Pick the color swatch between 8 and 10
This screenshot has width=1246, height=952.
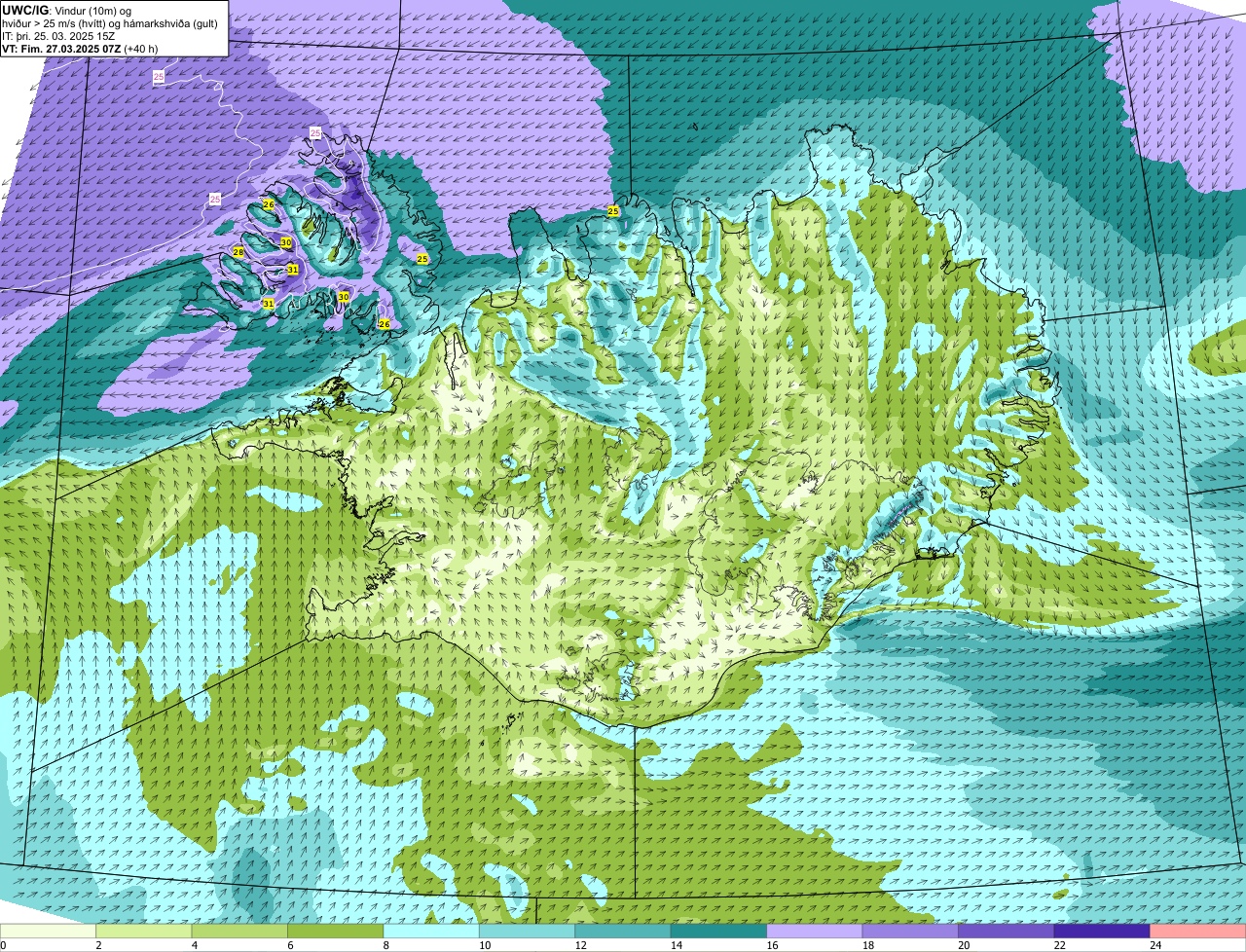431,931
